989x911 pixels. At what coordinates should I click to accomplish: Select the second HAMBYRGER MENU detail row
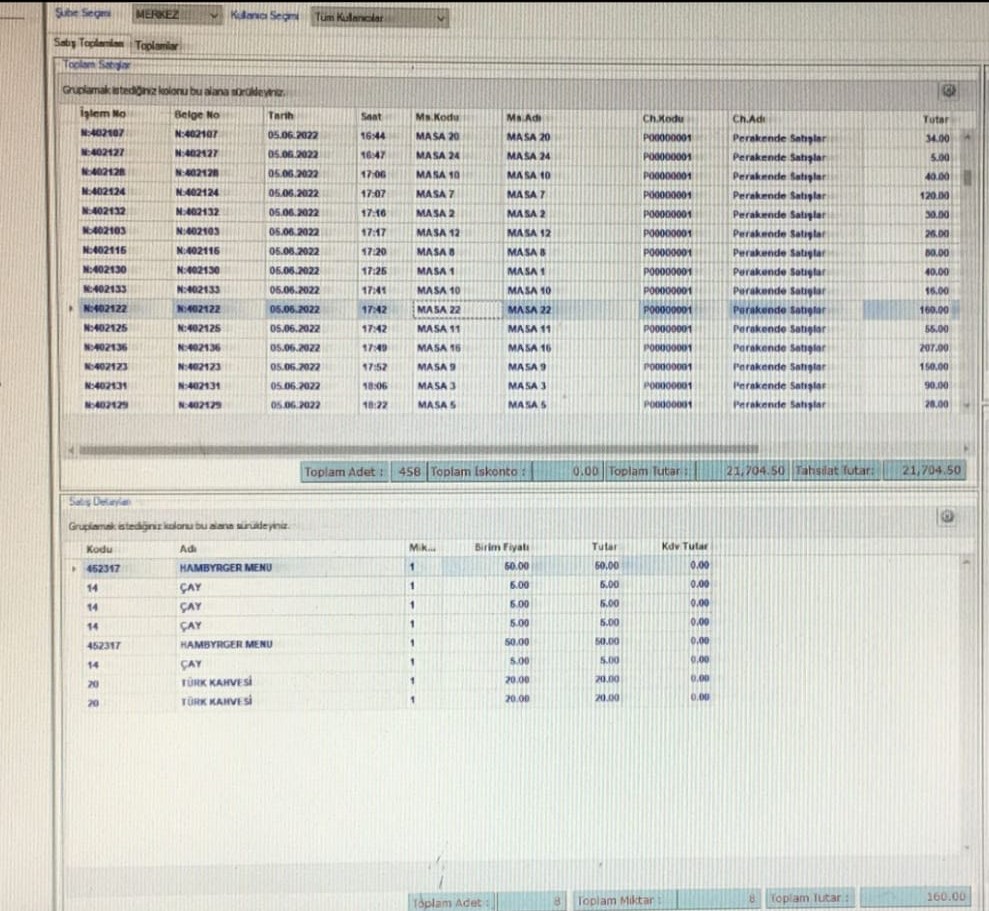(396, 644)
